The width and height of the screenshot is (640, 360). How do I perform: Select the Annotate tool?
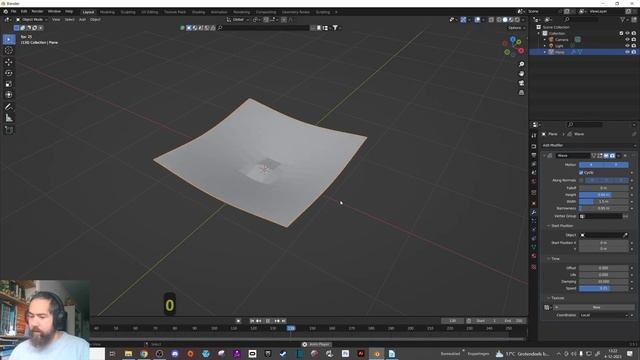tap(9, 107)
